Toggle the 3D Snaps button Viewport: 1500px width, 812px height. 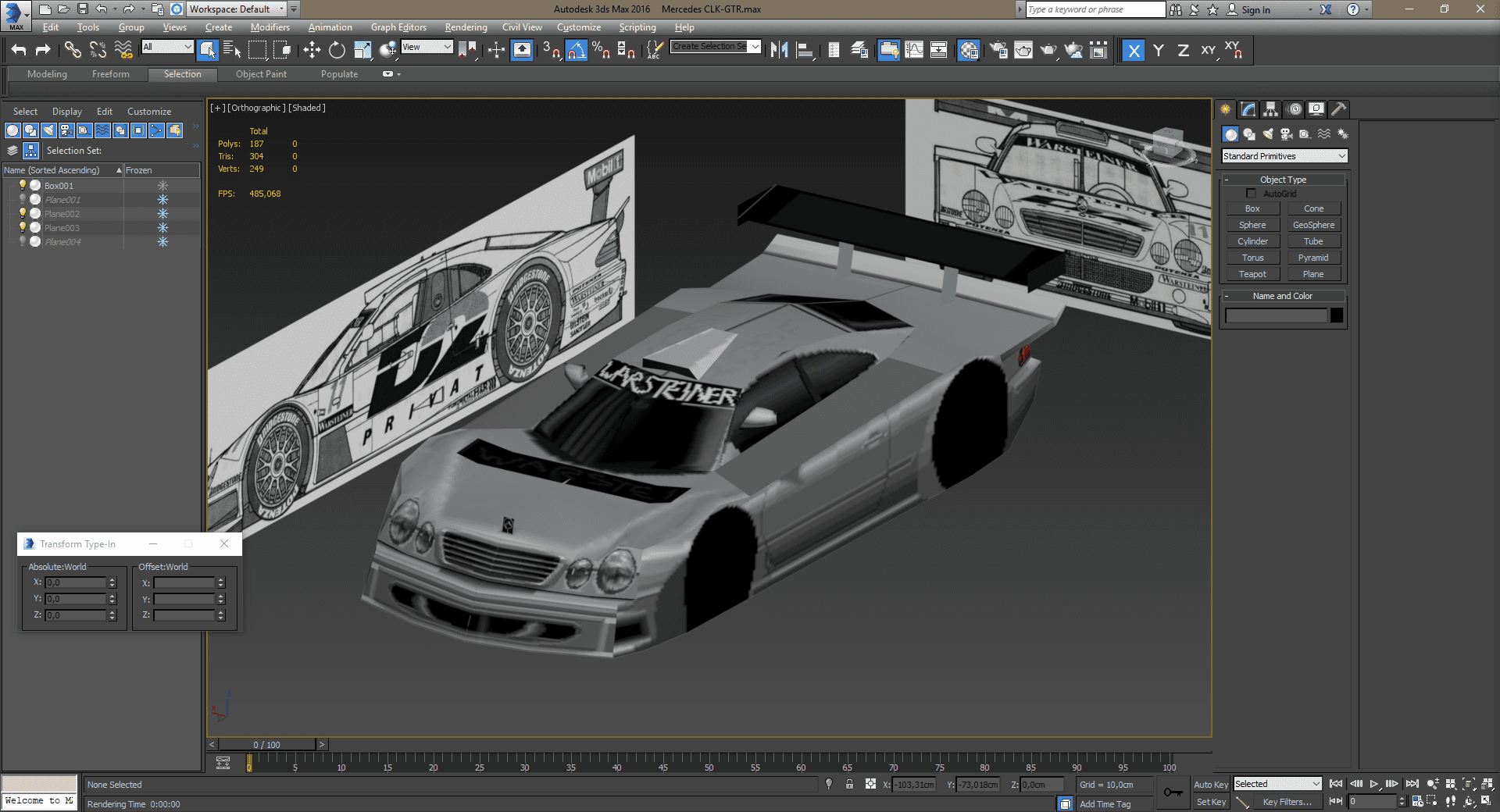point(551,50)
